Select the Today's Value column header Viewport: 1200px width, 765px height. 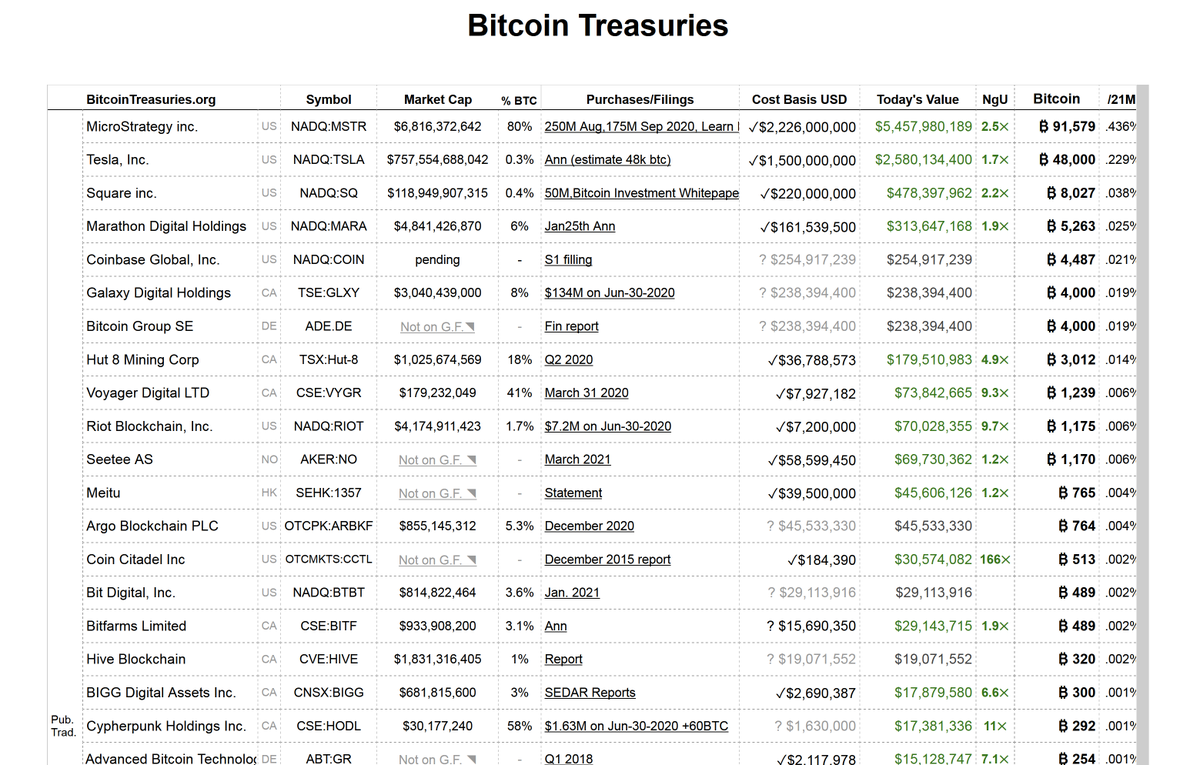[917, 99]
